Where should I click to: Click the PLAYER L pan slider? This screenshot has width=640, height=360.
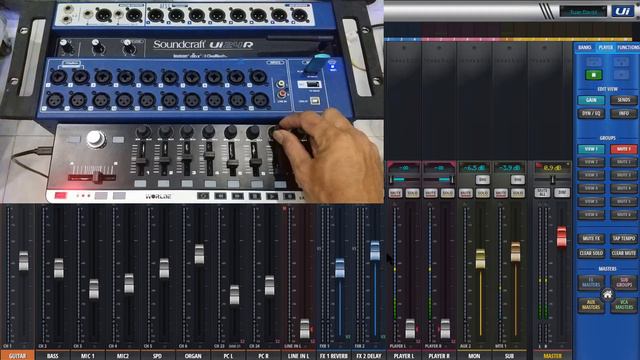pos(404,180)
